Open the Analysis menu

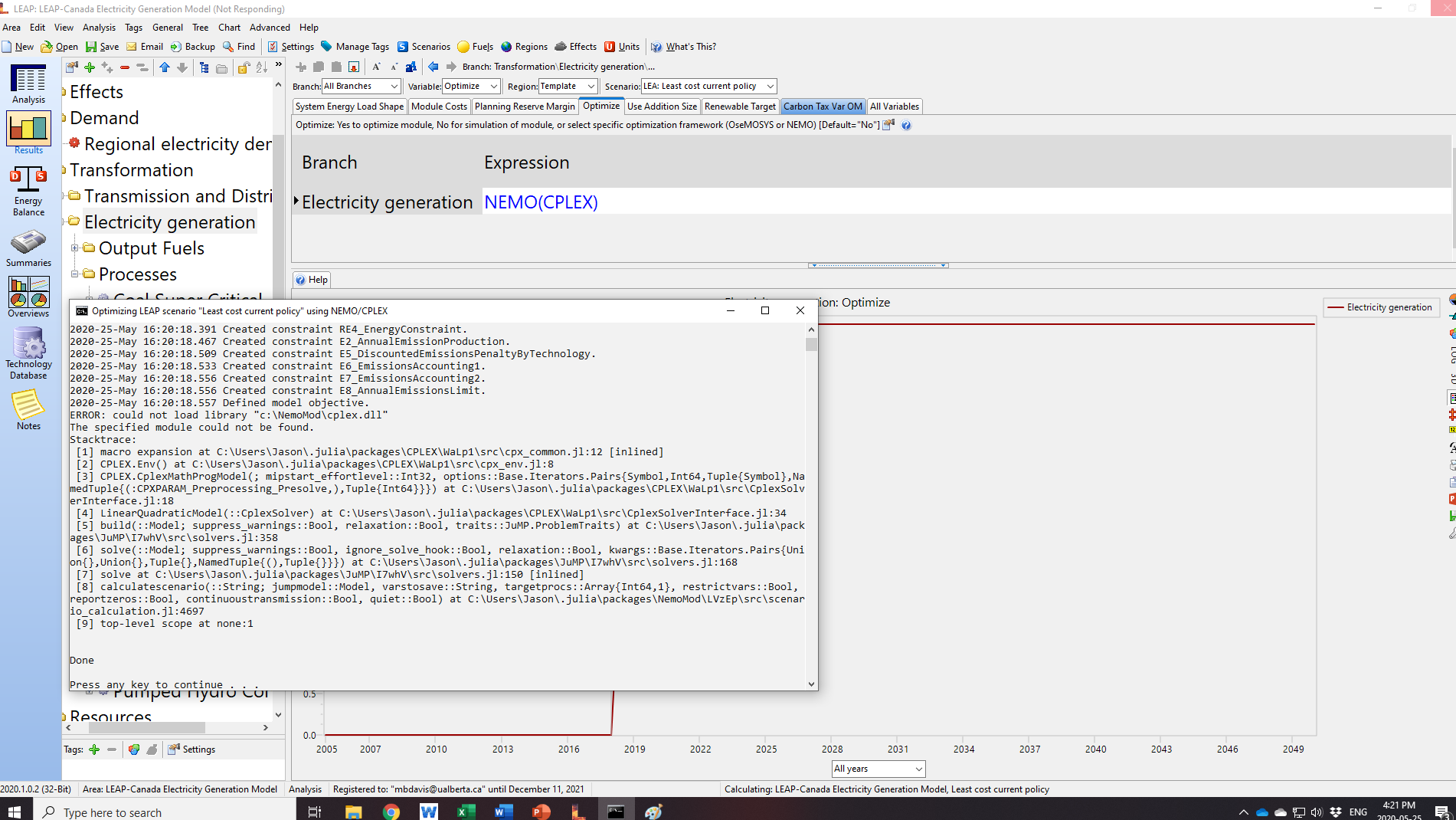tap(99, 28)
